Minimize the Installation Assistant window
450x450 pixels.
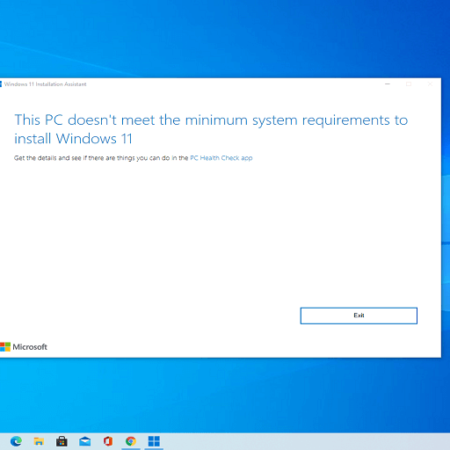[x=387, y=84]
